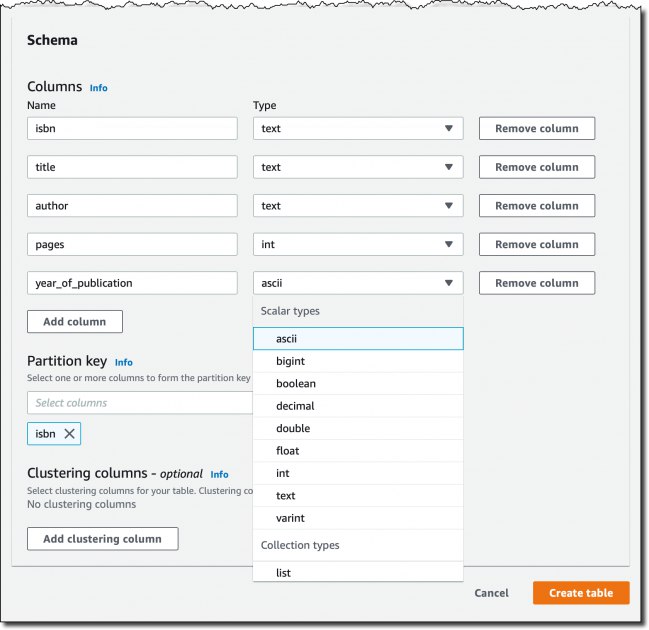This screenshot has width=649, height=630.
Task: Choose text from scalar types list
Action: (358, 495)
